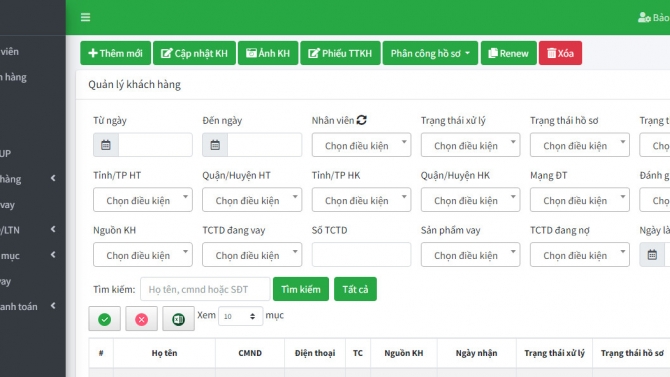Open Mạng ĐT dropdown
The image size is (670, 377).
[x=580, y=200]
